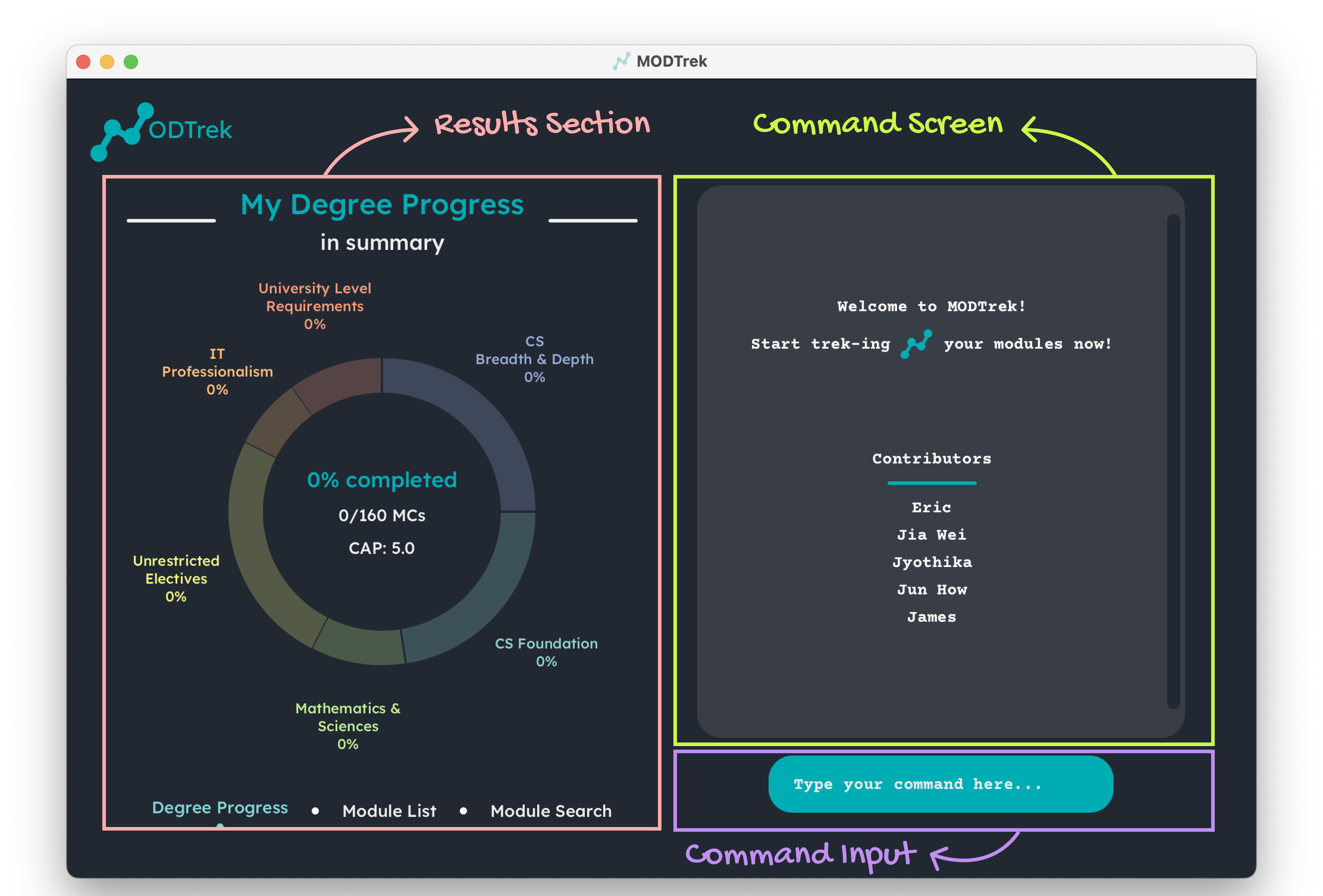1323x896 pixels.
Task: Click the 'CAP: 5.0' value
Action: click(382, 548)
